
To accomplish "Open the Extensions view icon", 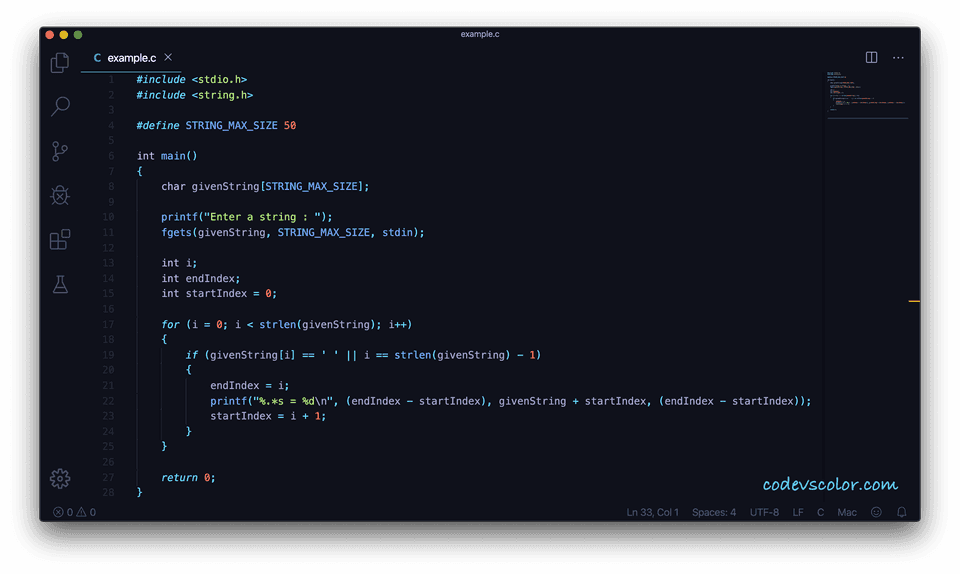I will (60, 240).
